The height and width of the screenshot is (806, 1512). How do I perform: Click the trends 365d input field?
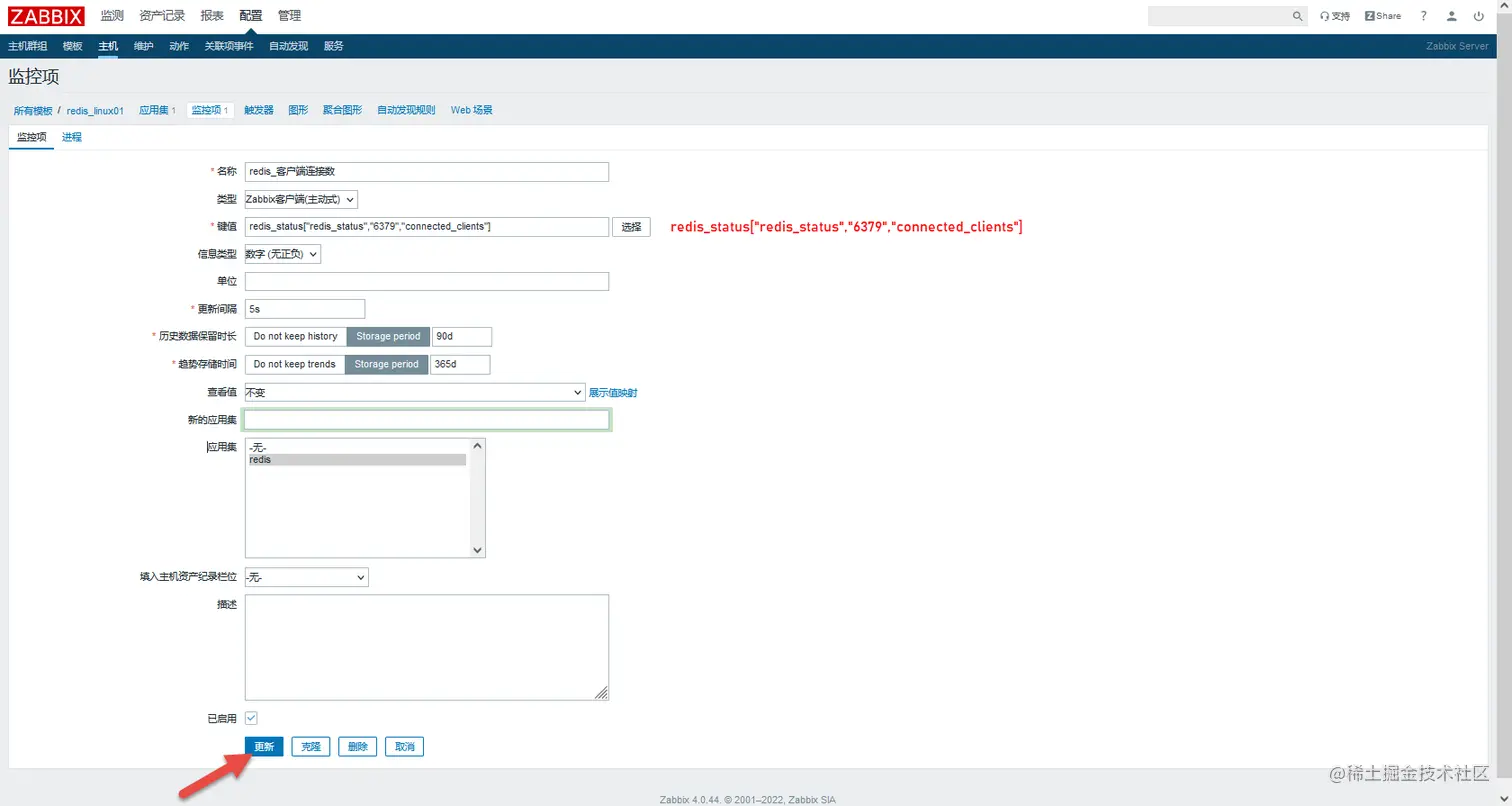(460, 364)
